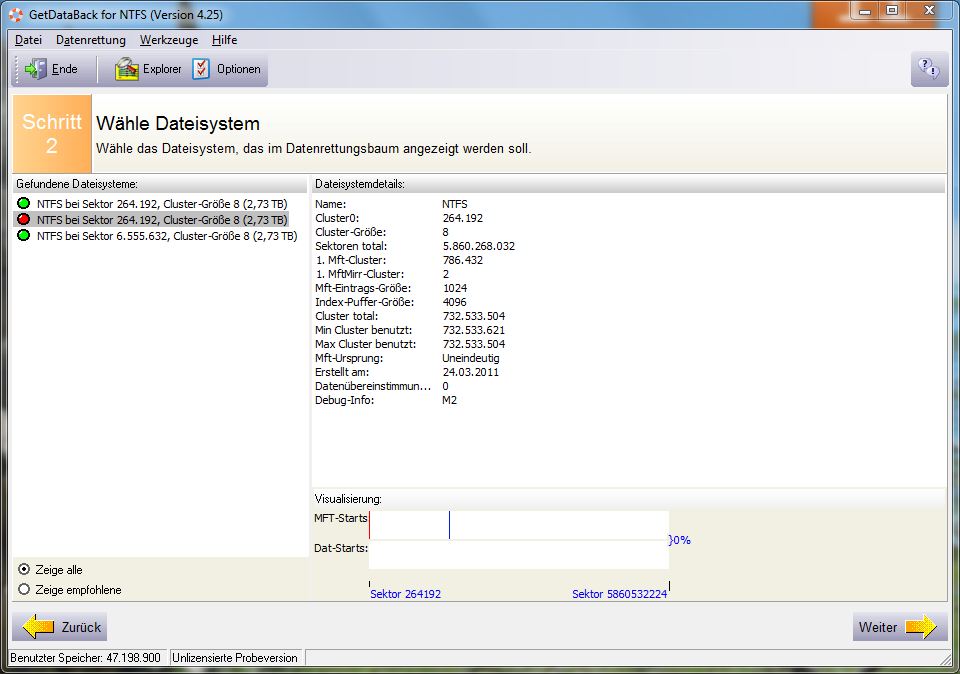Click the help question mark toolbar icon
The image size is (960, 674).
pos(929,69)
